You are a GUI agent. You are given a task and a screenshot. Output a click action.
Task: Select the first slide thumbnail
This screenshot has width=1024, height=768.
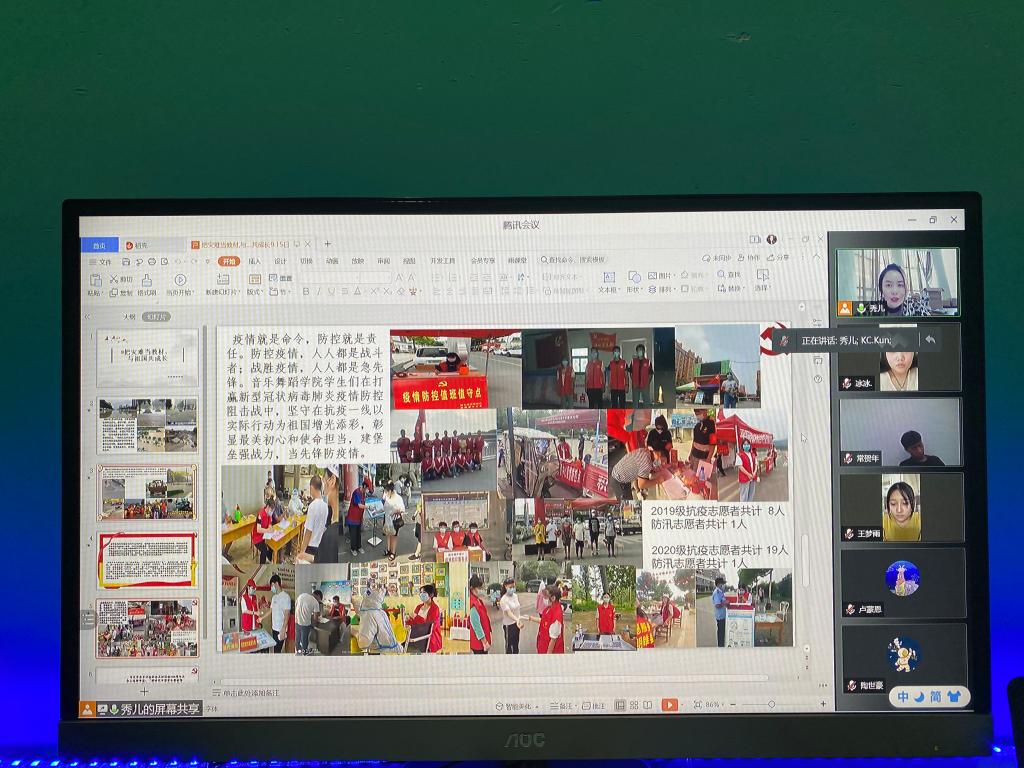pyautogui.click(x=148, y=358)
